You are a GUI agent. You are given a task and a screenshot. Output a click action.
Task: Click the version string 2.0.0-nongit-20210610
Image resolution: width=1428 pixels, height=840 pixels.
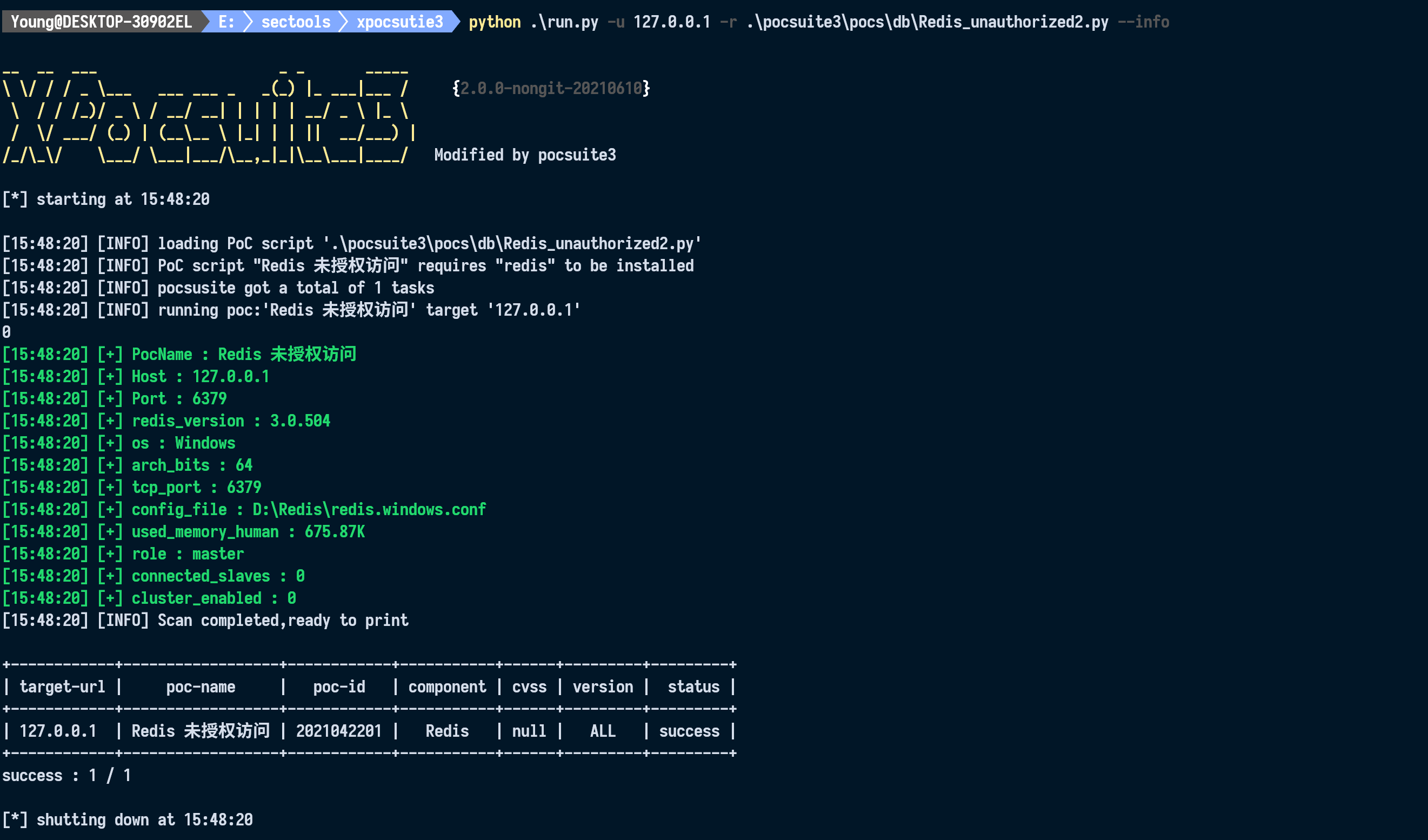551,89
